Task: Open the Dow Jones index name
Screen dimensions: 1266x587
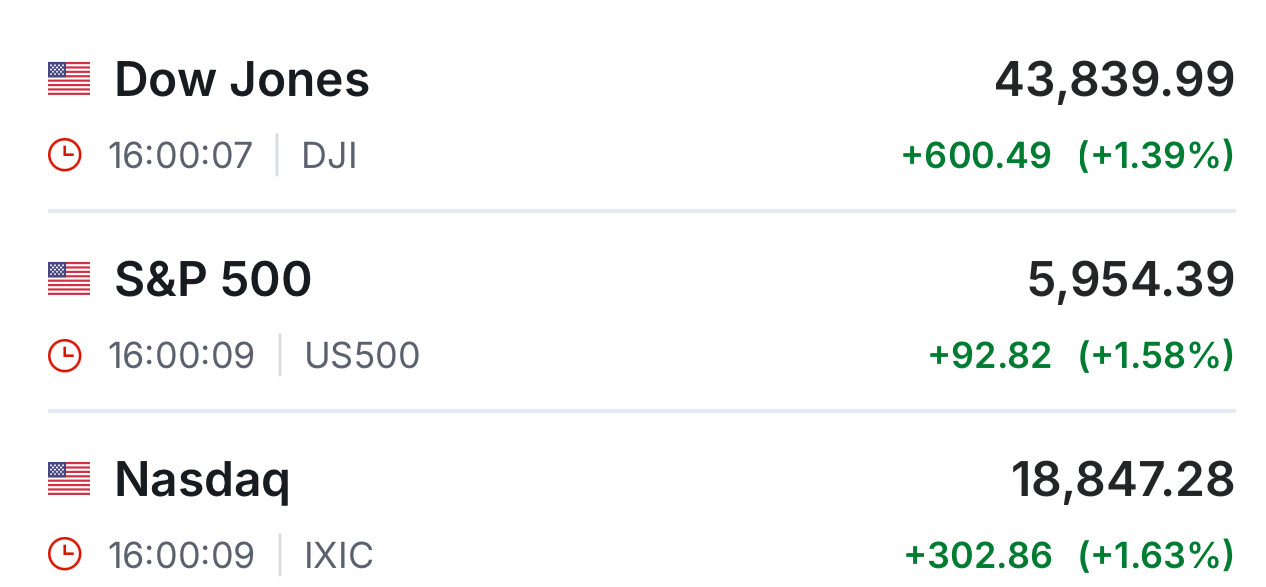Action: [242, 79]
